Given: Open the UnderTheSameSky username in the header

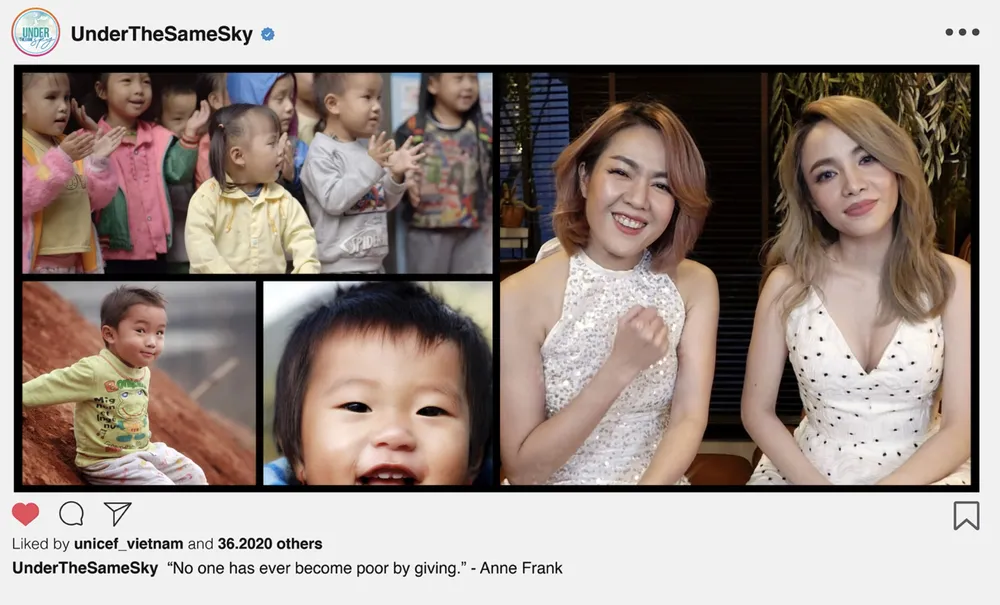Looking at the screenshot, I should 162,34.
